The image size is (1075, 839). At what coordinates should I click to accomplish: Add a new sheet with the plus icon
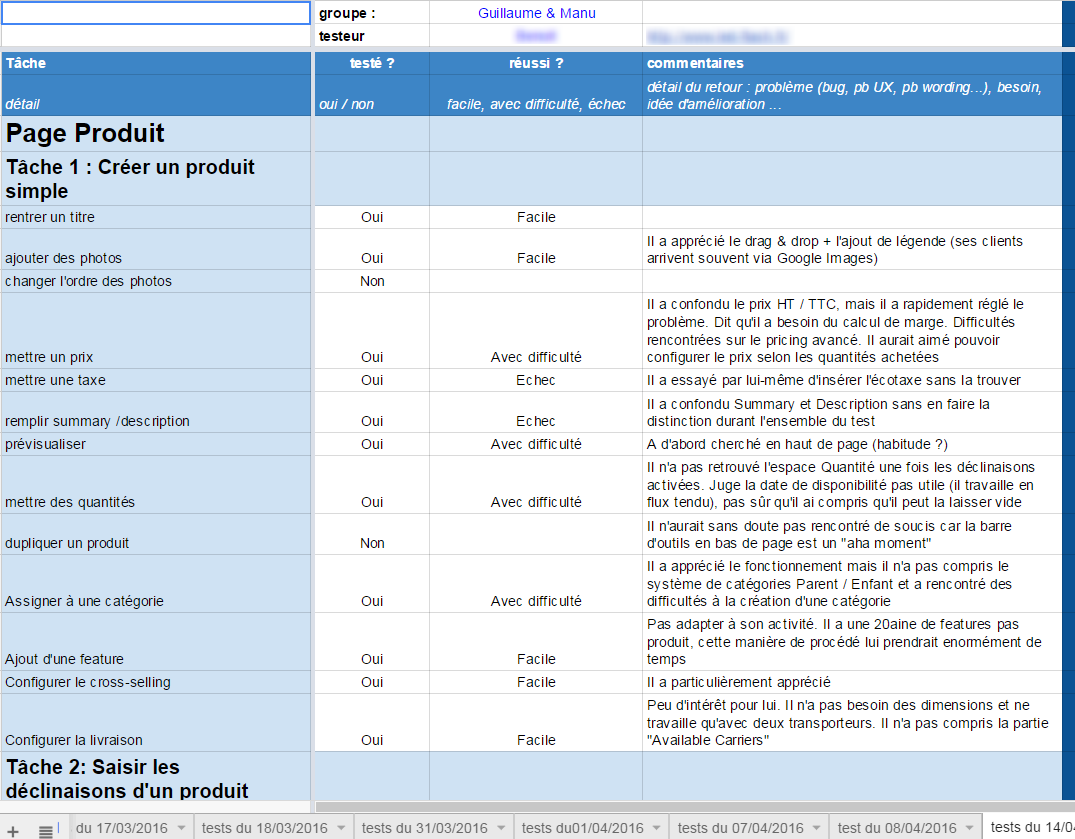pos(13,831)
